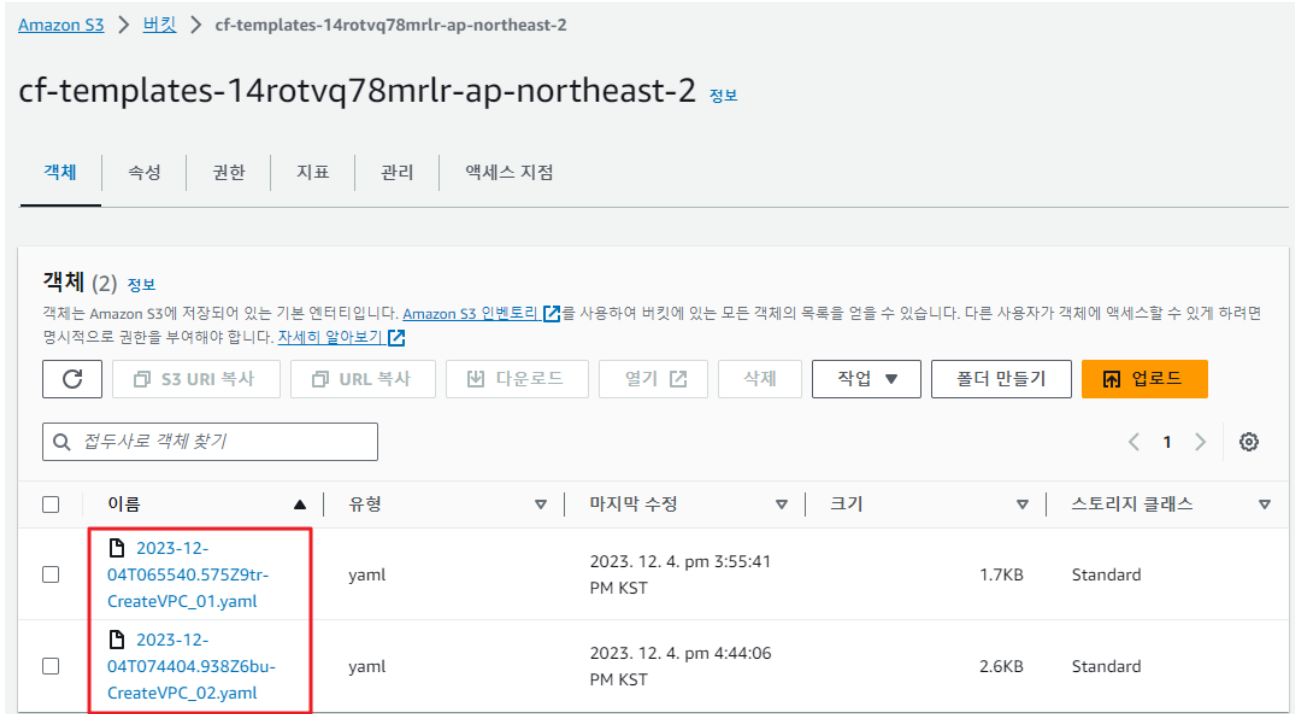Sort by the 크기 column arrow
The image size is (1295, 714).
[x=1022, y=505]
